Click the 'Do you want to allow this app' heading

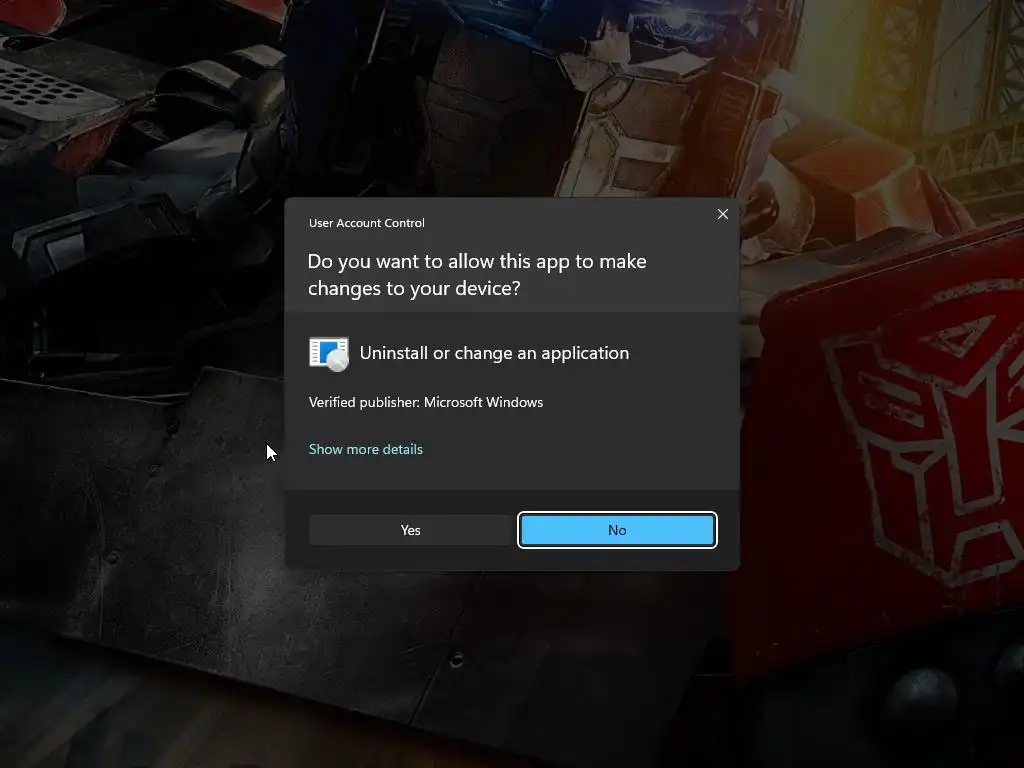pyautogui.click(x=477, y=274)
